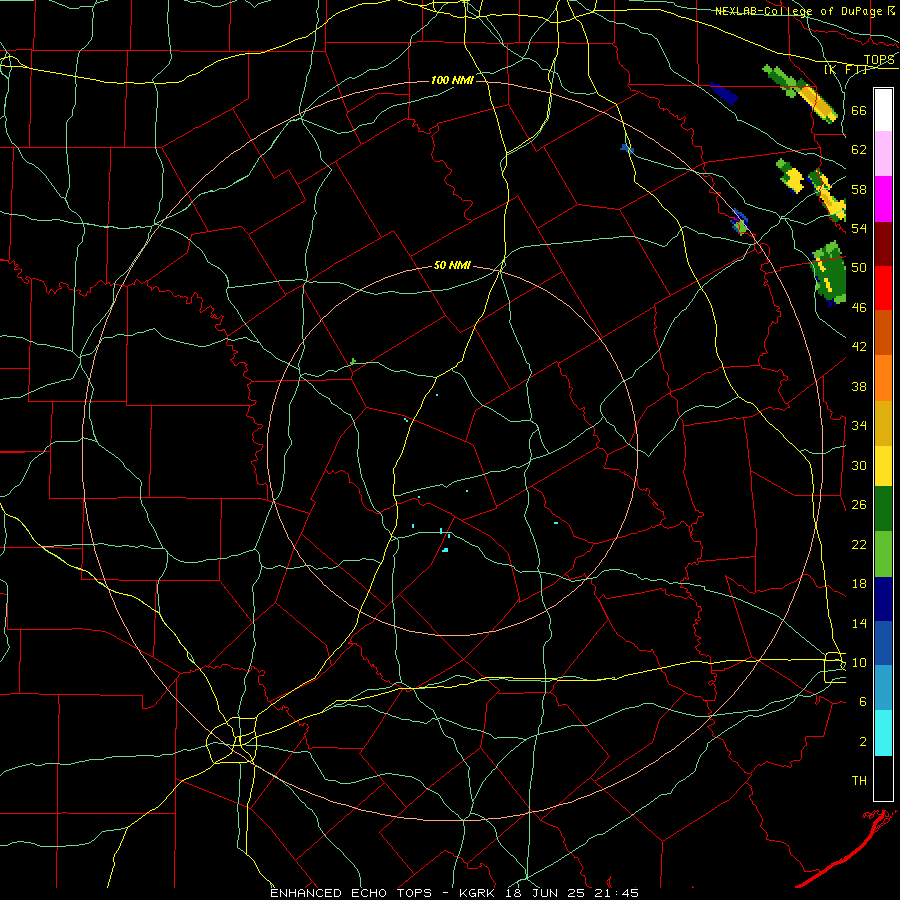Viewport: 900px width, 900px height.
Task: Click the legend value 2
Action: point(862,742)
